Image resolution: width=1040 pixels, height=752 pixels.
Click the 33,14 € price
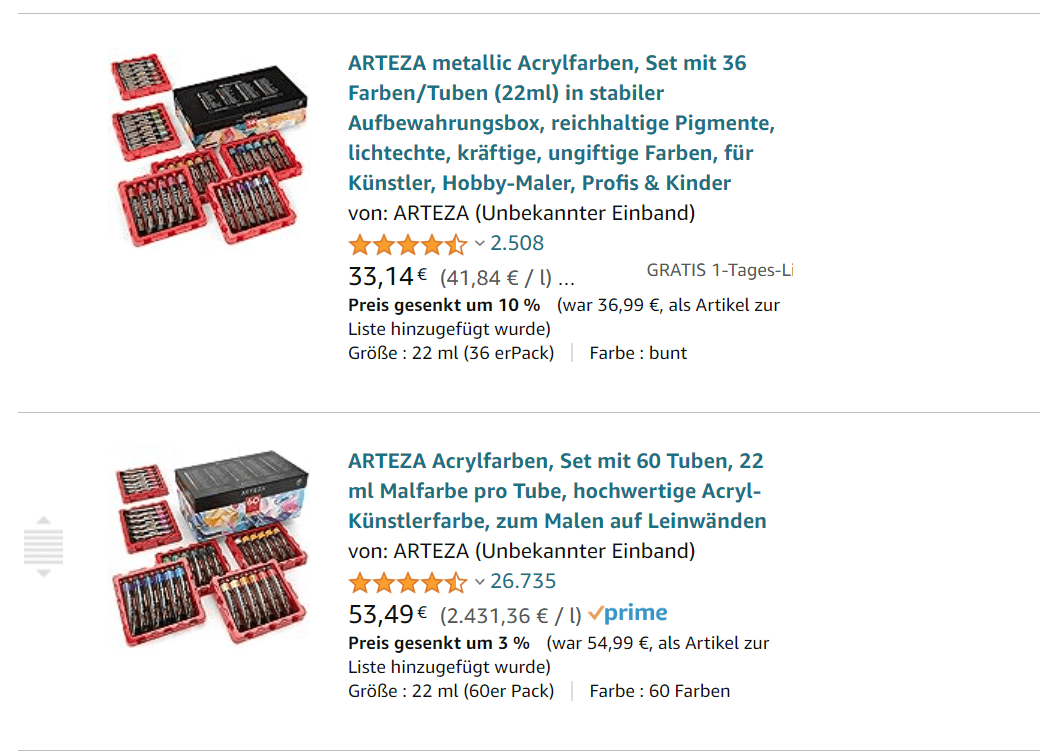[x=387, y=277]
